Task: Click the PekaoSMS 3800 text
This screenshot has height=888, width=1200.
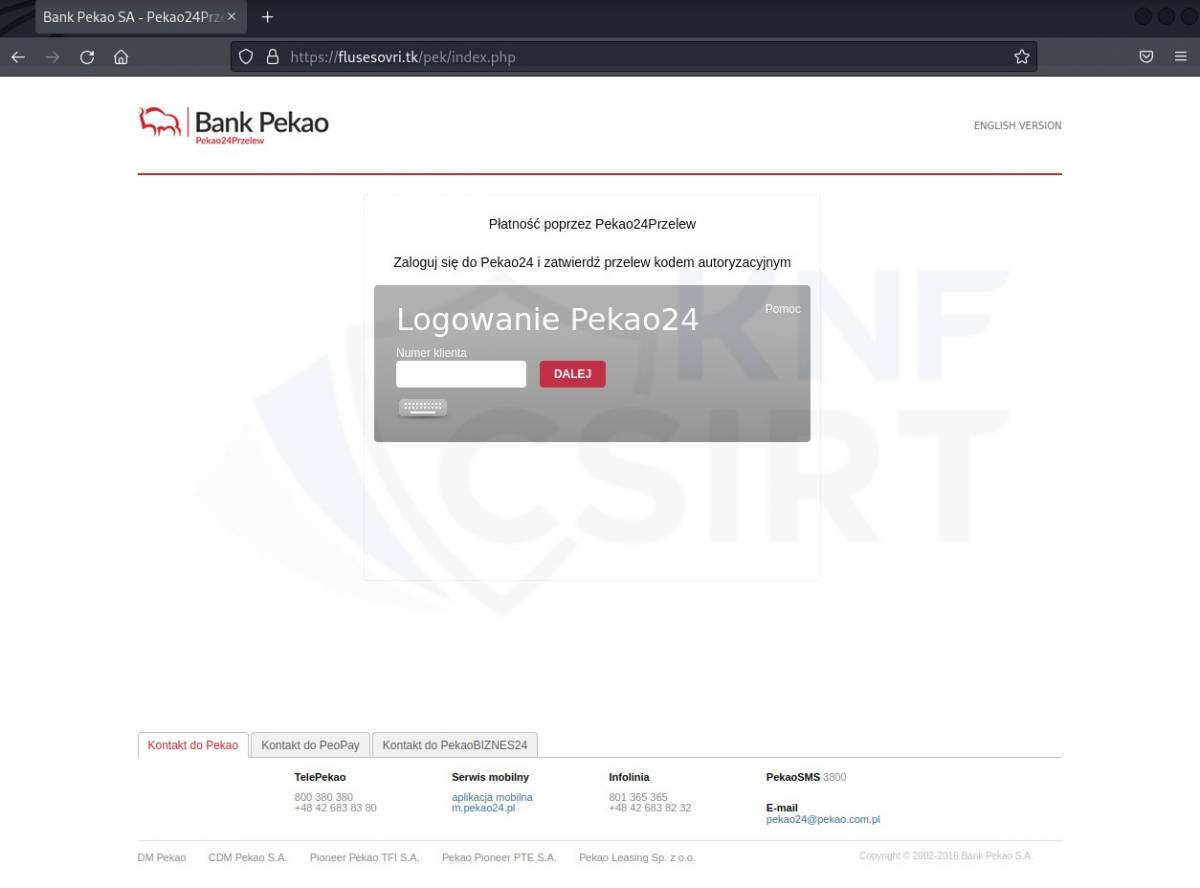Action: click(806, 777)
